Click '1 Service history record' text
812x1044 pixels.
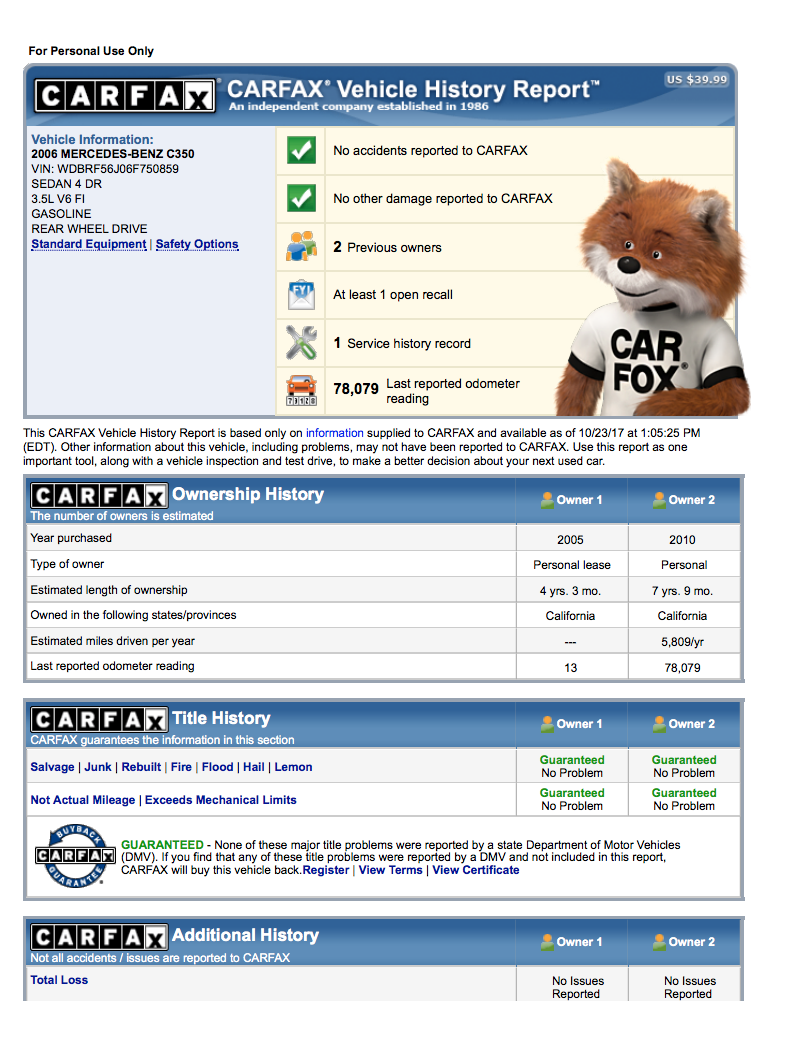tap(402, 344)
